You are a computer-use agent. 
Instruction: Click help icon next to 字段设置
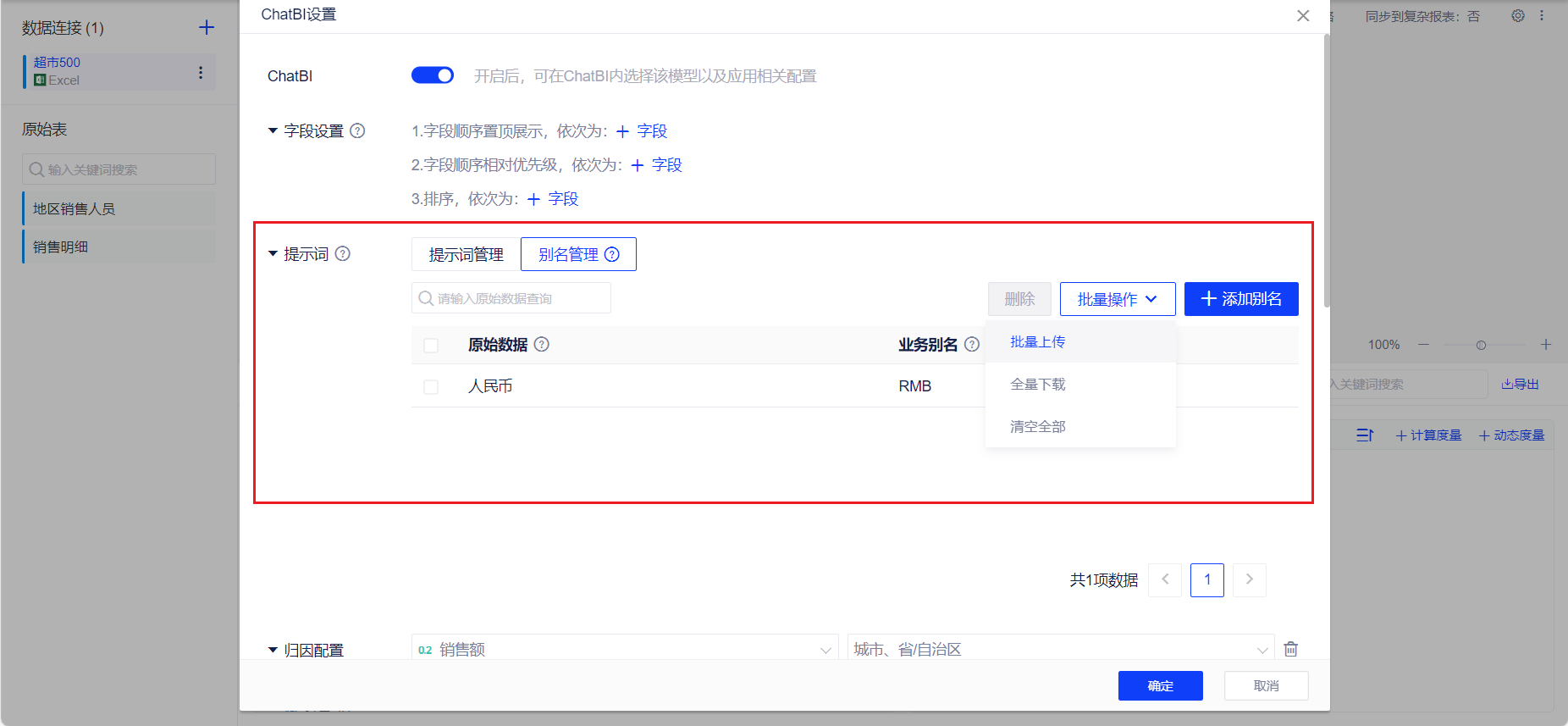click(357, 131)
